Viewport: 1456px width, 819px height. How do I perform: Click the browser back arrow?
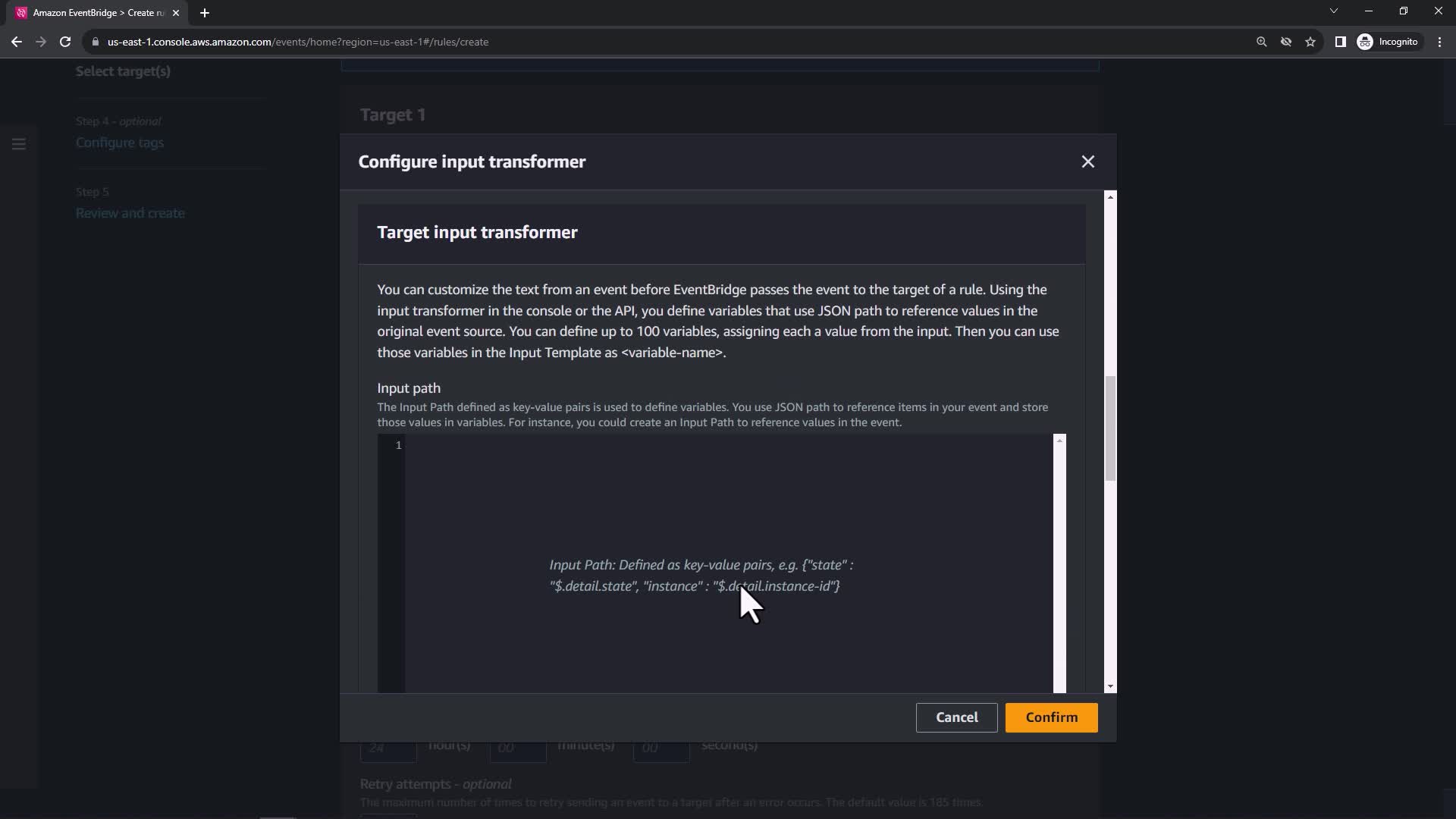(x=17, y=42)
